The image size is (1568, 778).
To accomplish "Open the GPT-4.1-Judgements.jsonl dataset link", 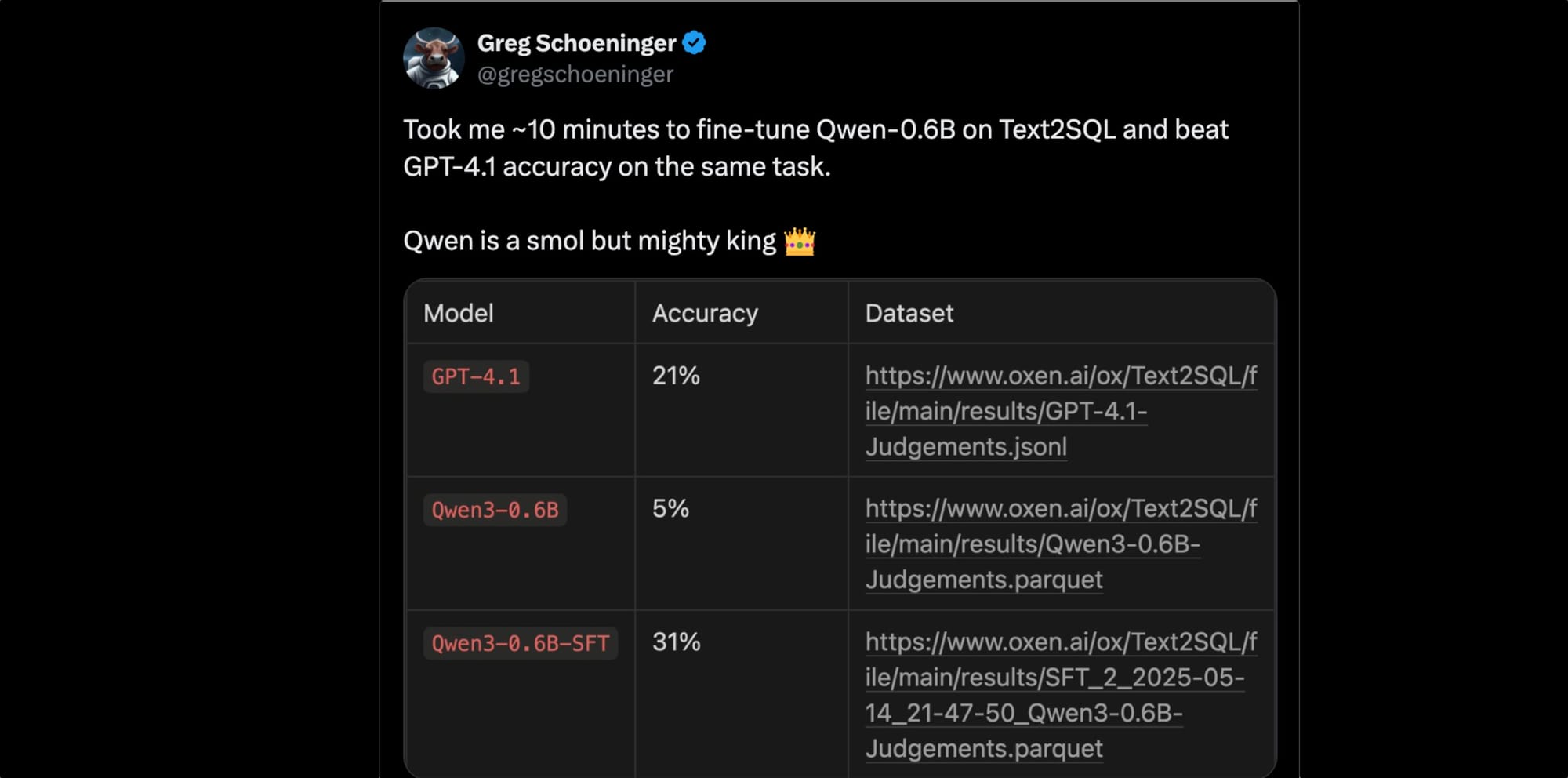I will click(x=1061, y=411).
